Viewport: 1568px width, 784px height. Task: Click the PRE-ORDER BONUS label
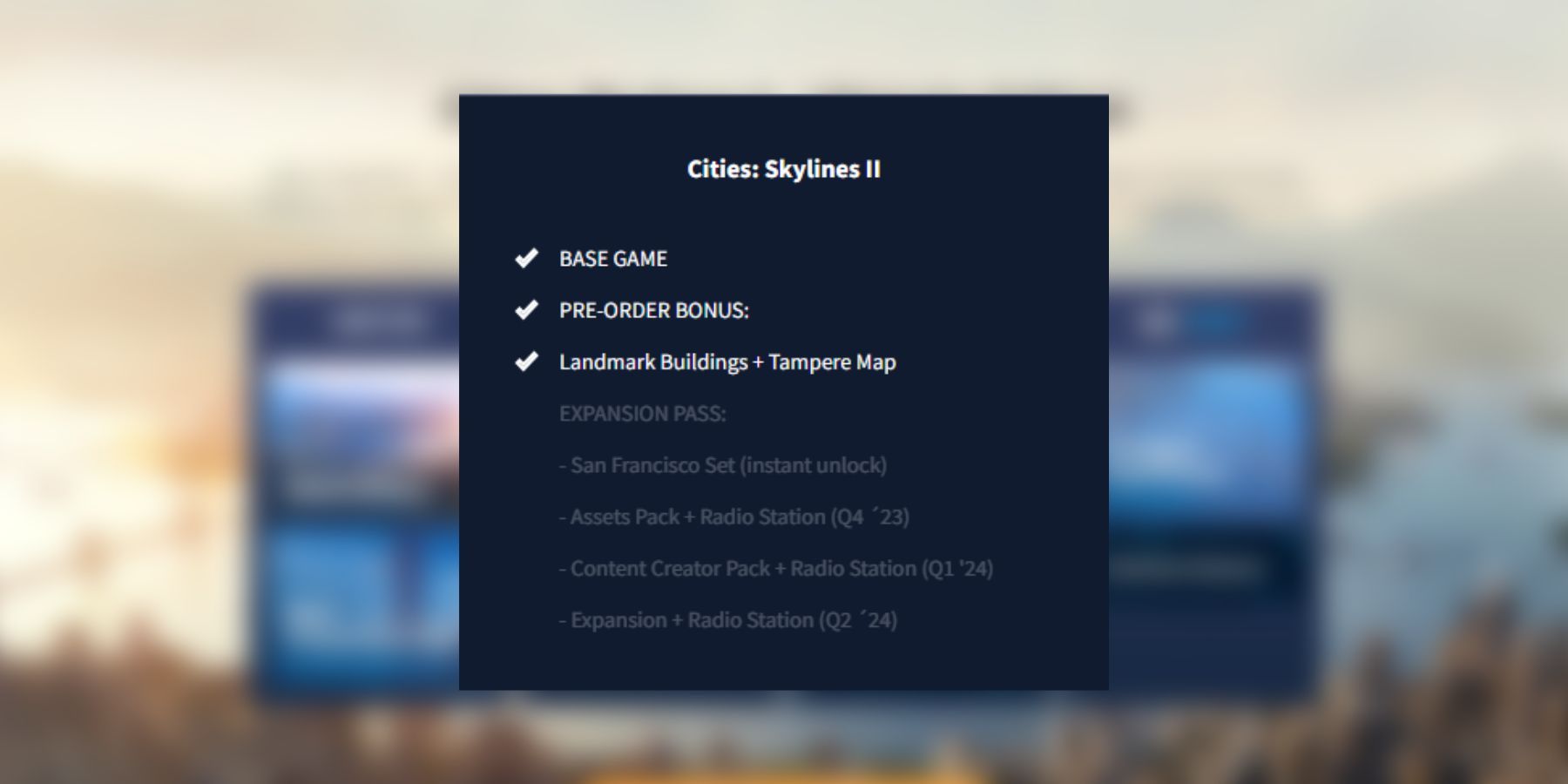pyautogui.click(x=653, y=310)
